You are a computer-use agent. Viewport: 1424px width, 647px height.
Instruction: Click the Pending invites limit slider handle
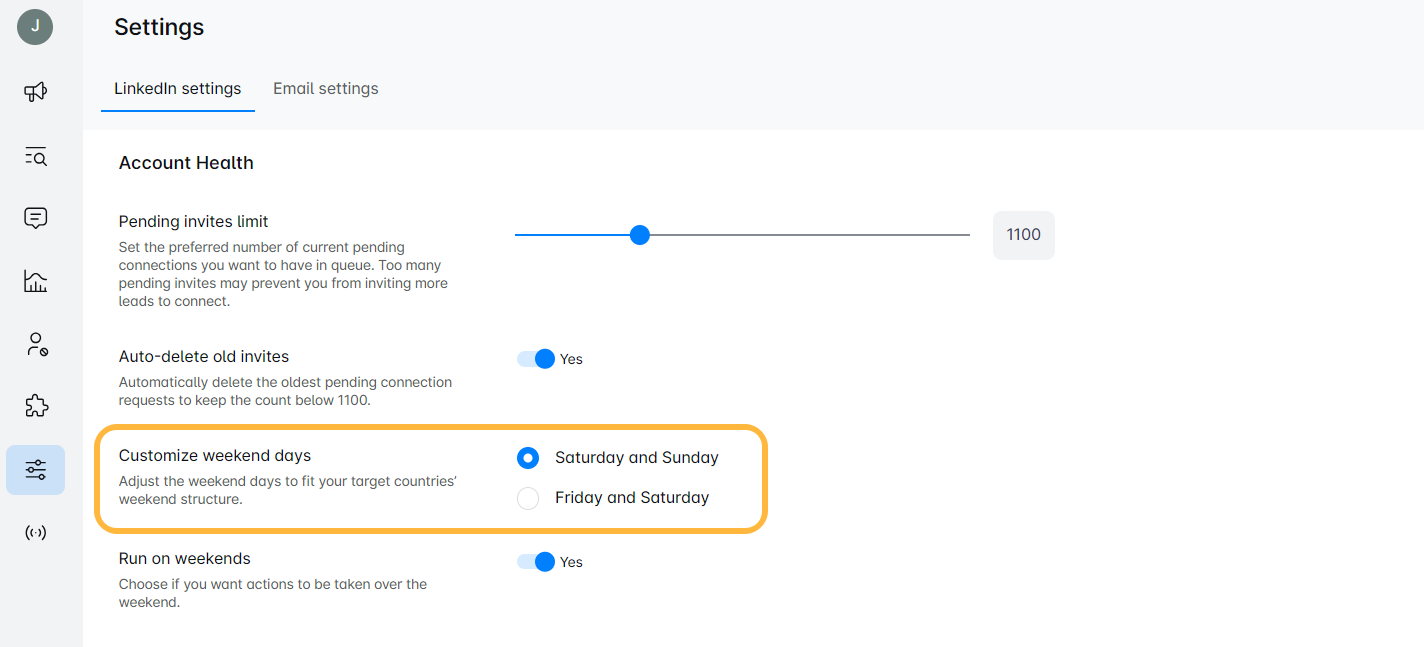tap(640, 235)
